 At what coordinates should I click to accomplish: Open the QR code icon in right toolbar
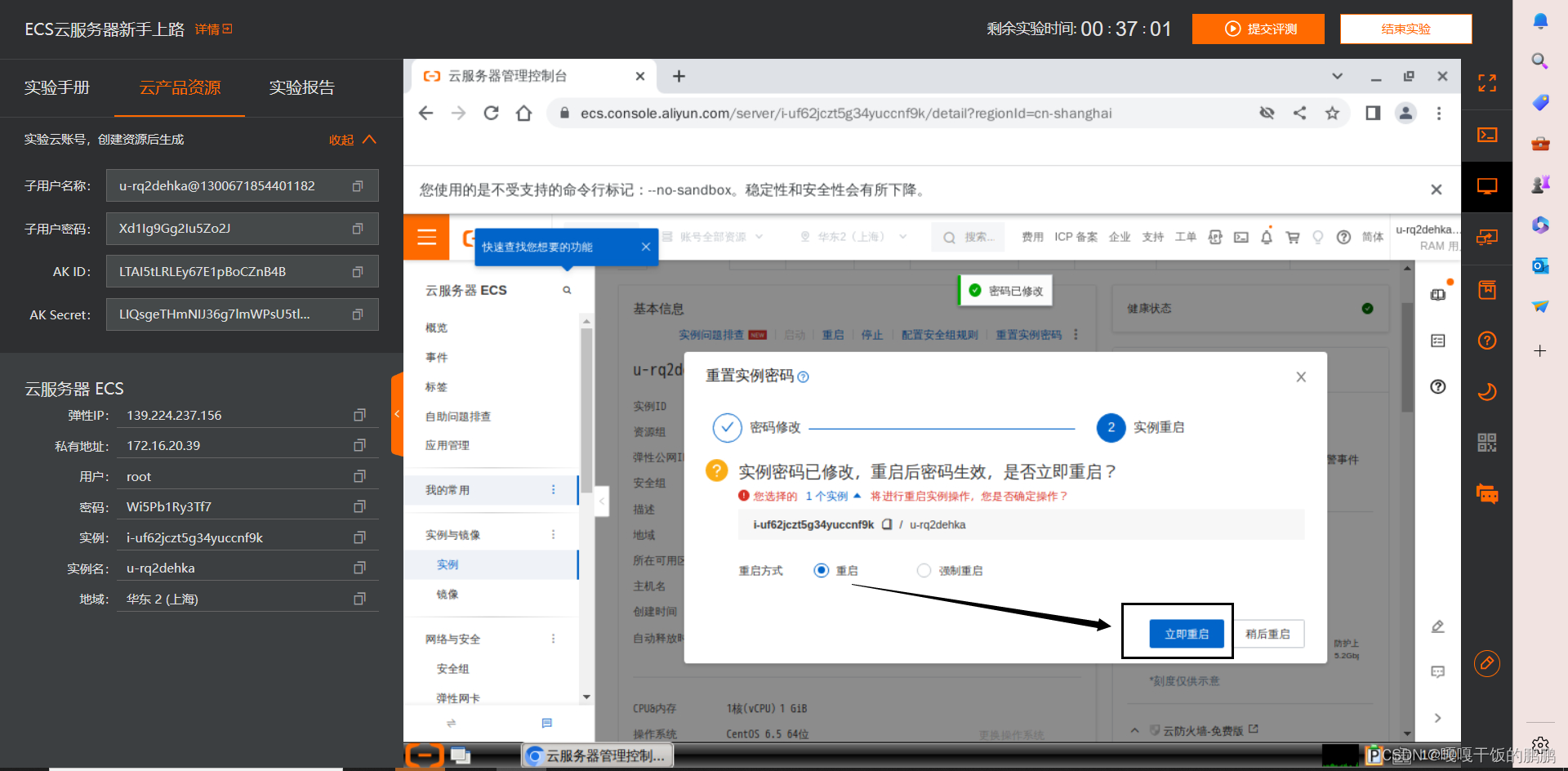pos(1487,443)
